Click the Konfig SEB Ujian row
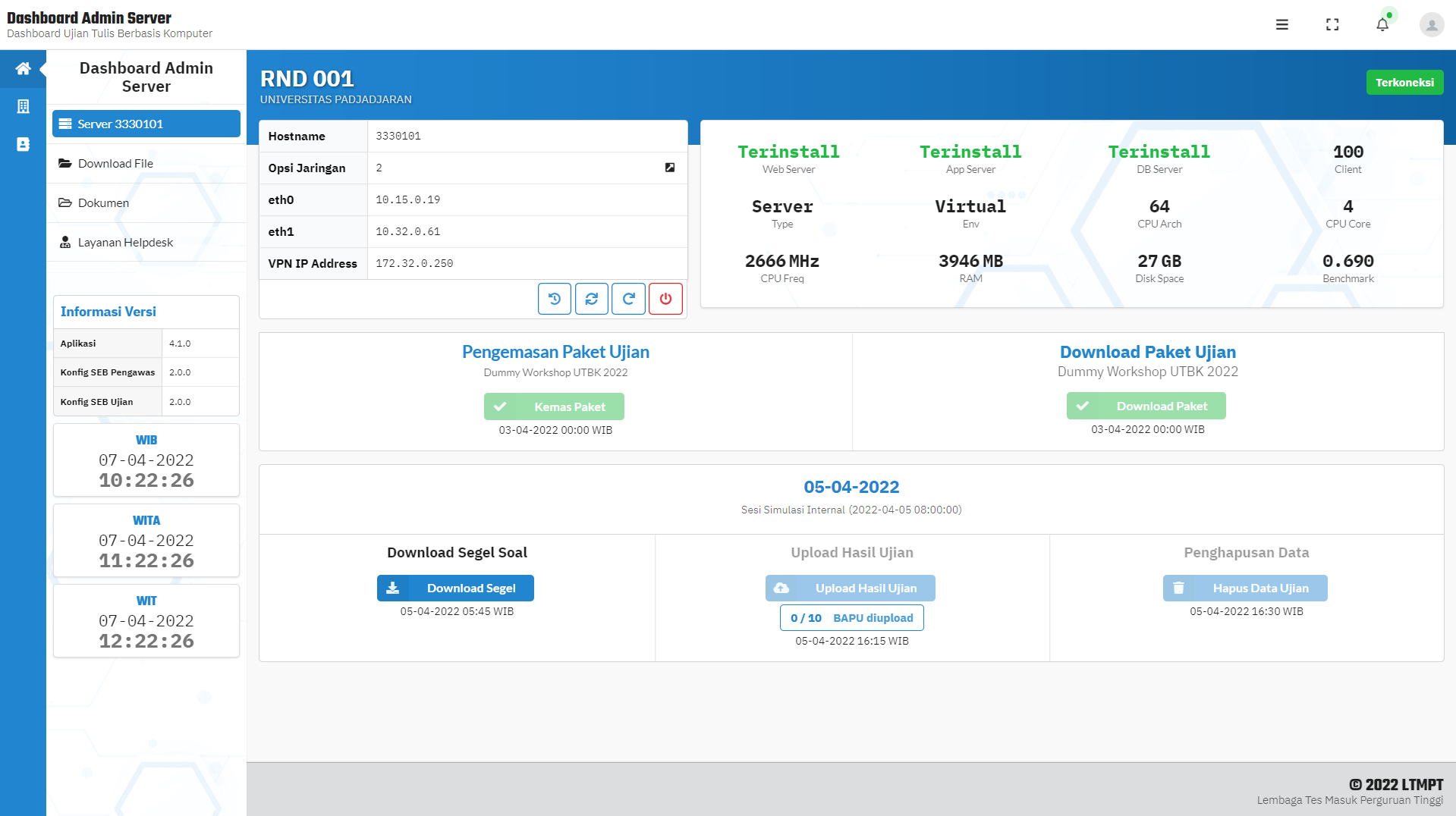 click(x=146, y=402)
